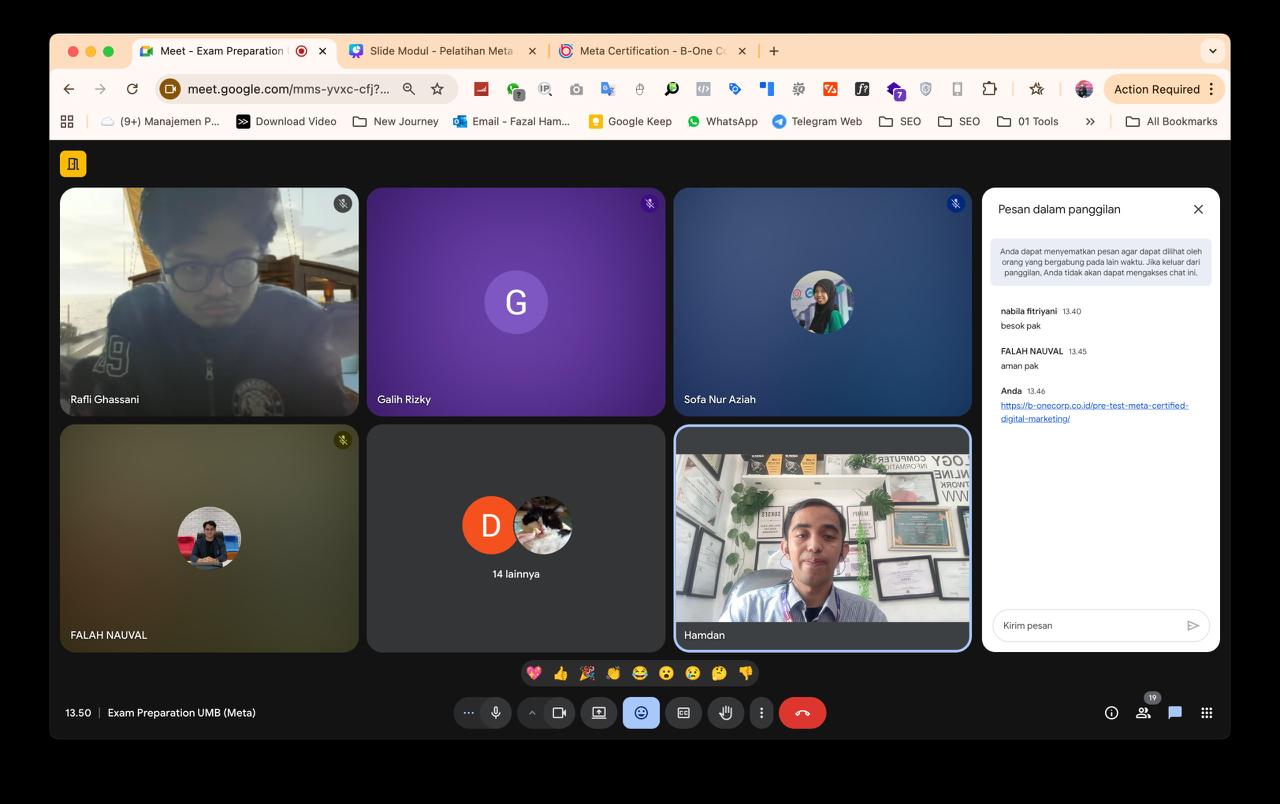Toggle the camera on or off

pos(559,713)
